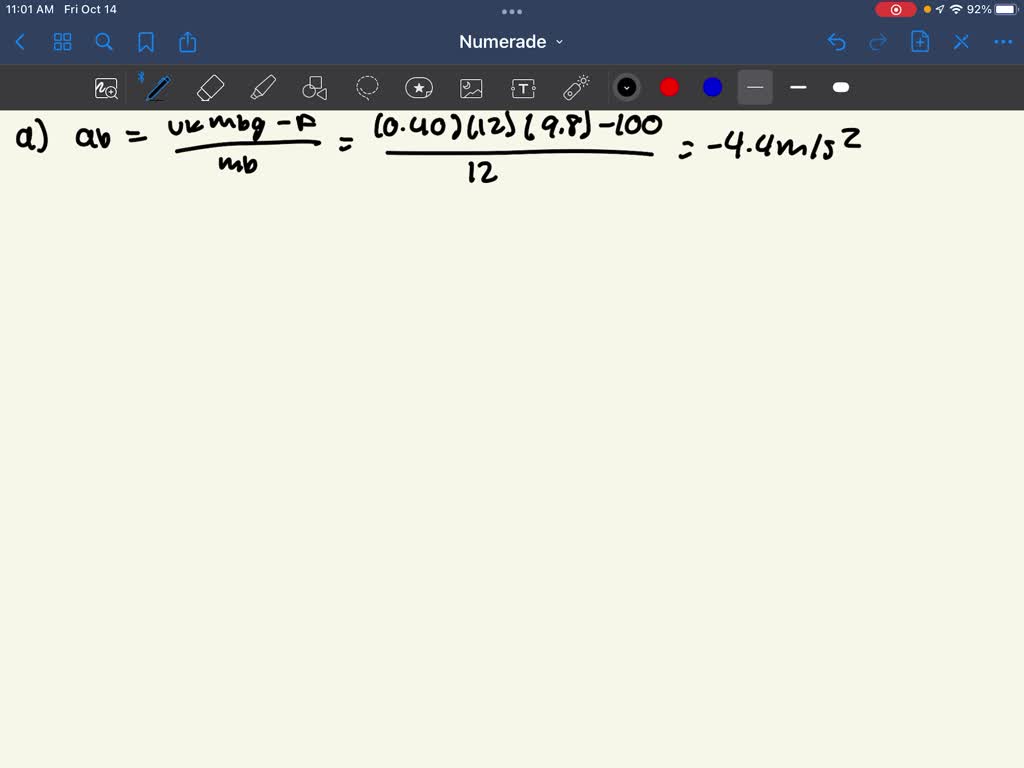Viewport: 1024px width, 768px height.
Task: Select the Highlighter tool
Action: pos(263,87)
